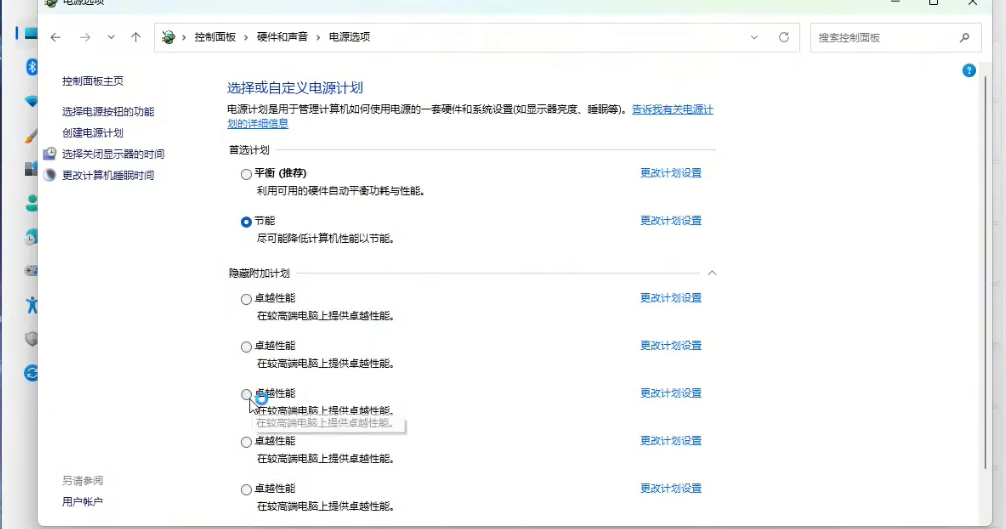Navigate to 控制面板 in the breadcrumb
Image resolution: width=1006 pixels, height=529 pixels.
[x=215, y=37]
